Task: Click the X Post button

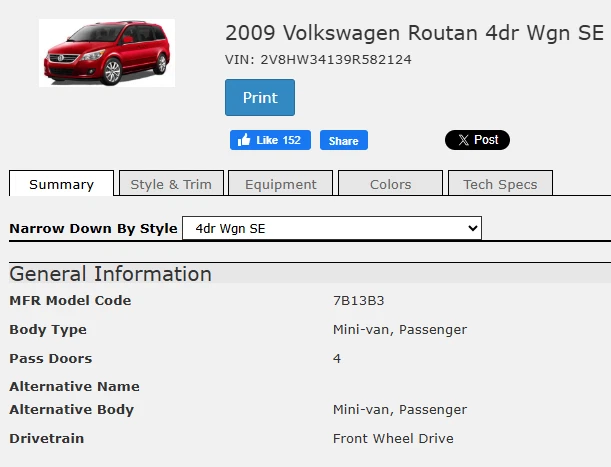Action: point(477,140)
